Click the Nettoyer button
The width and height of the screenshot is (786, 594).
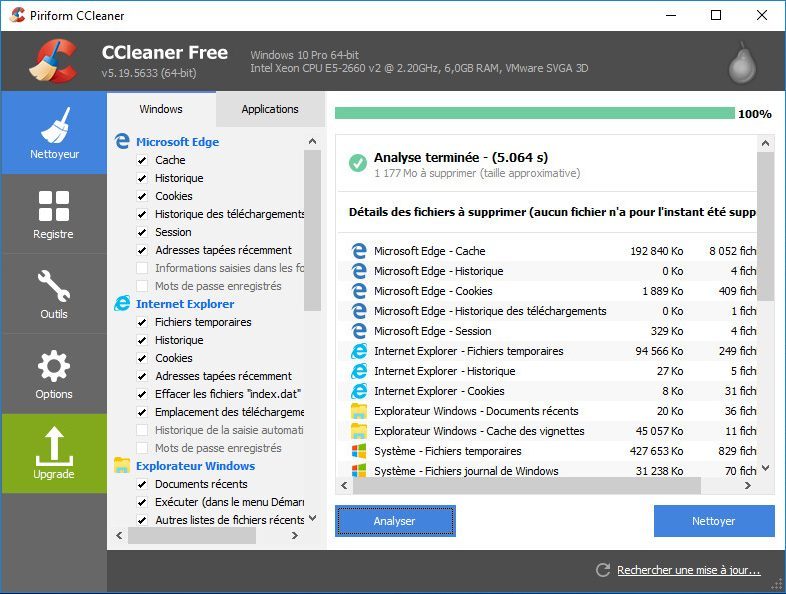coord(713,521)
